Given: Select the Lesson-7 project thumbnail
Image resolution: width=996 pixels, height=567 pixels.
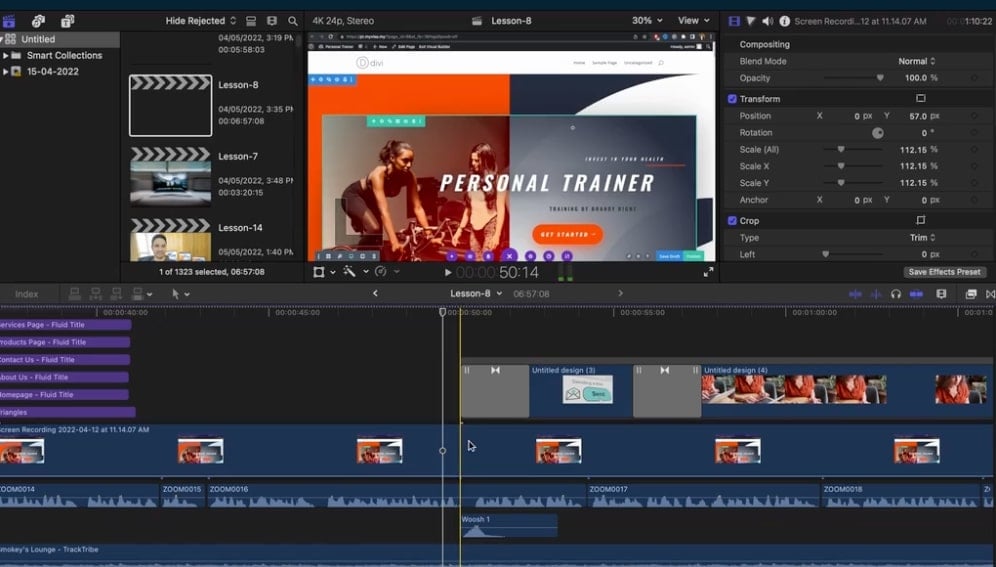Looking at the screenshot, I should [170, 175].
